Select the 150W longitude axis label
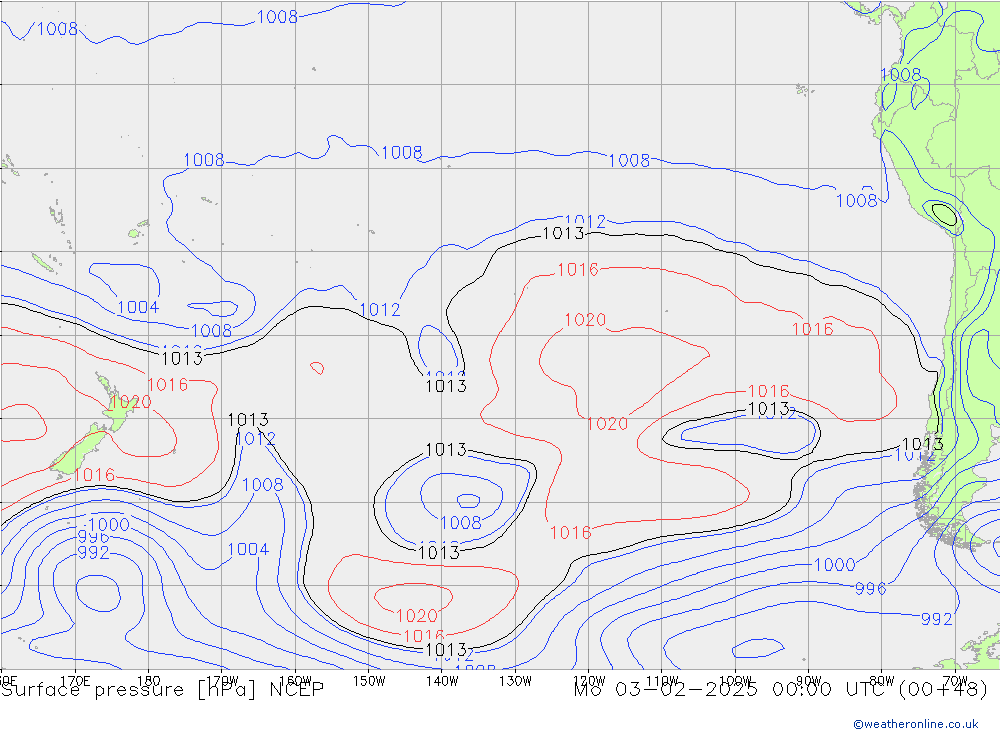 point(369,681)
